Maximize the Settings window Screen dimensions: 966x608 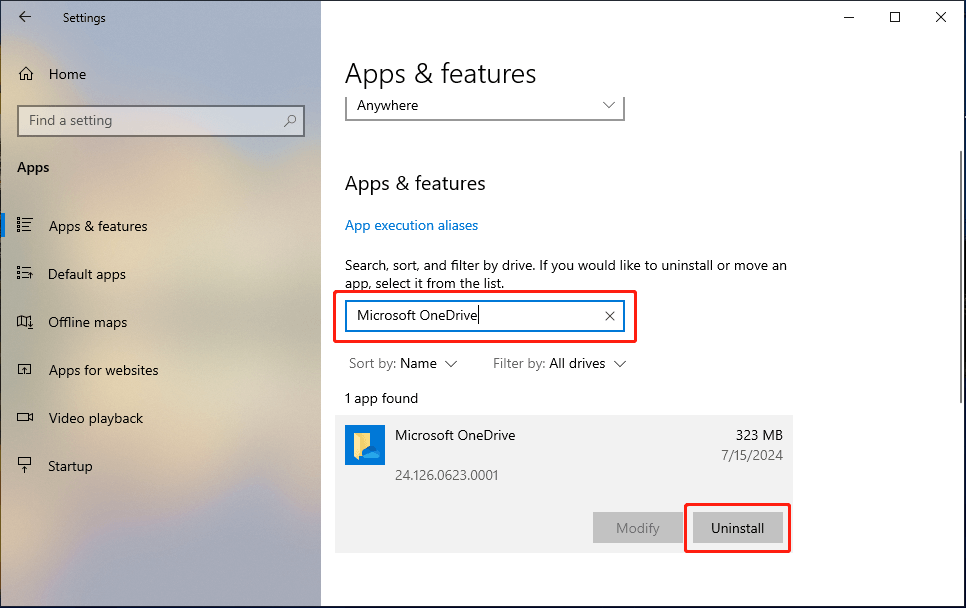point(895,17)
